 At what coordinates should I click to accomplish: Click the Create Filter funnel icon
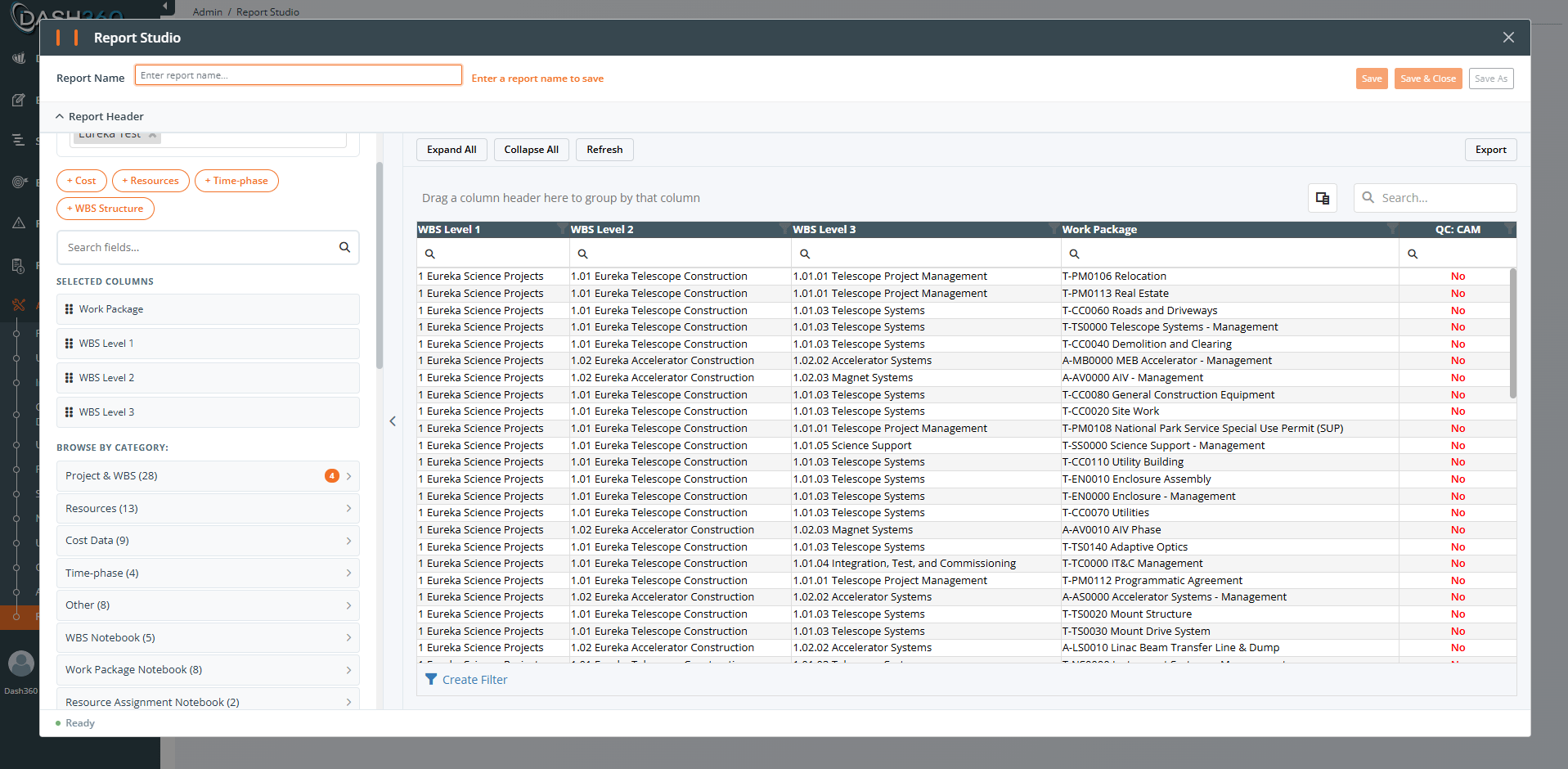[431, 679]
